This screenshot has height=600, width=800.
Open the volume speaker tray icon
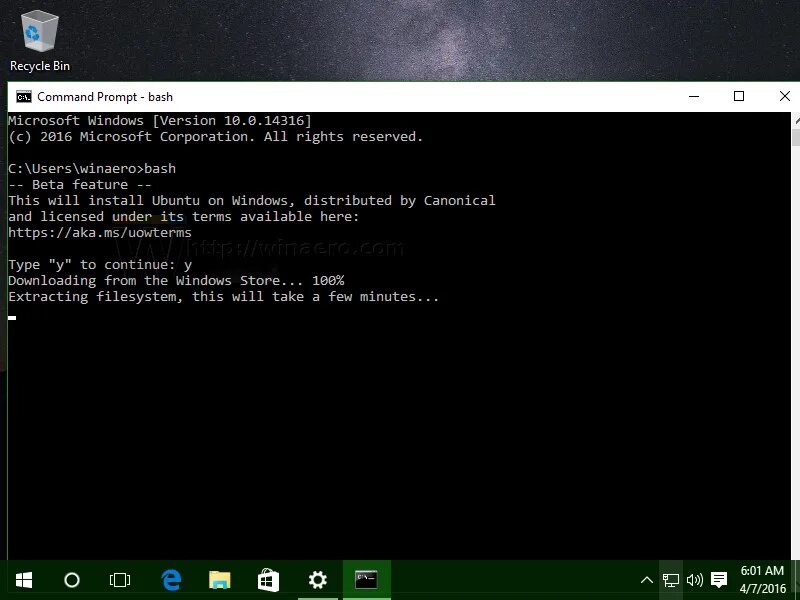click(x=694, y=580)
